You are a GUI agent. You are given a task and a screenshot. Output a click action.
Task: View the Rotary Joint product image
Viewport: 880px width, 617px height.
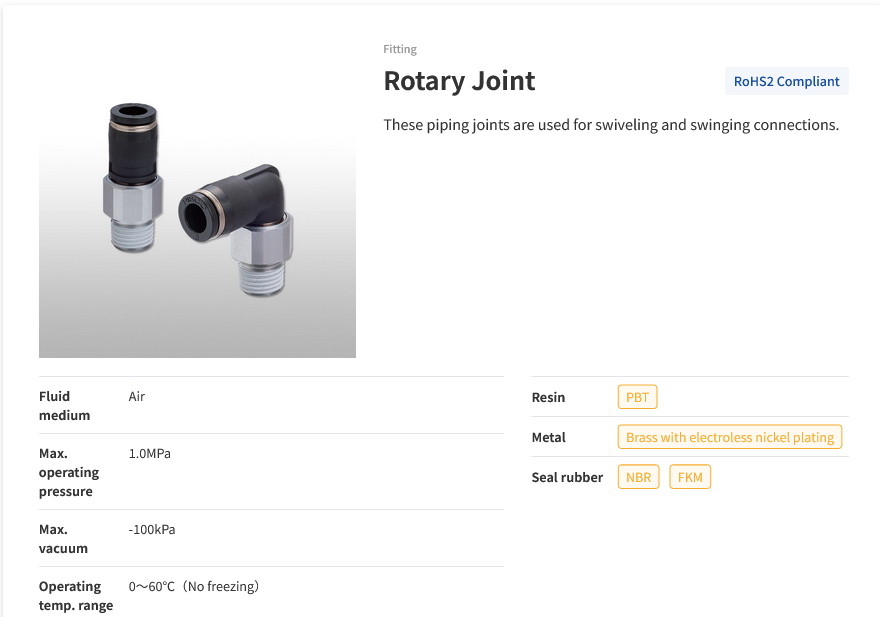point(196,220)
